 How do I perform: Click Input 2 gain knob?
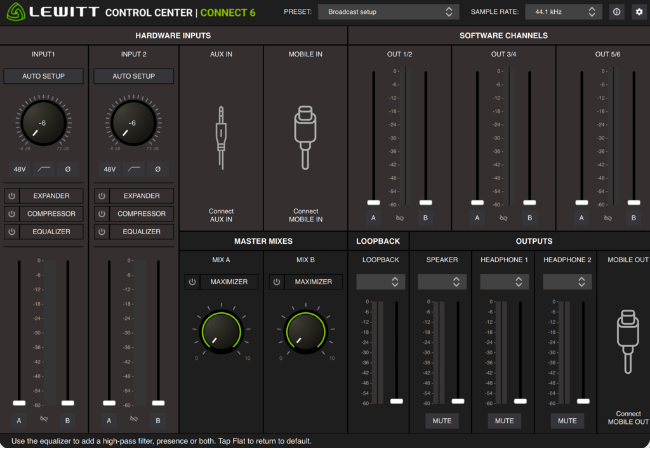133,123
